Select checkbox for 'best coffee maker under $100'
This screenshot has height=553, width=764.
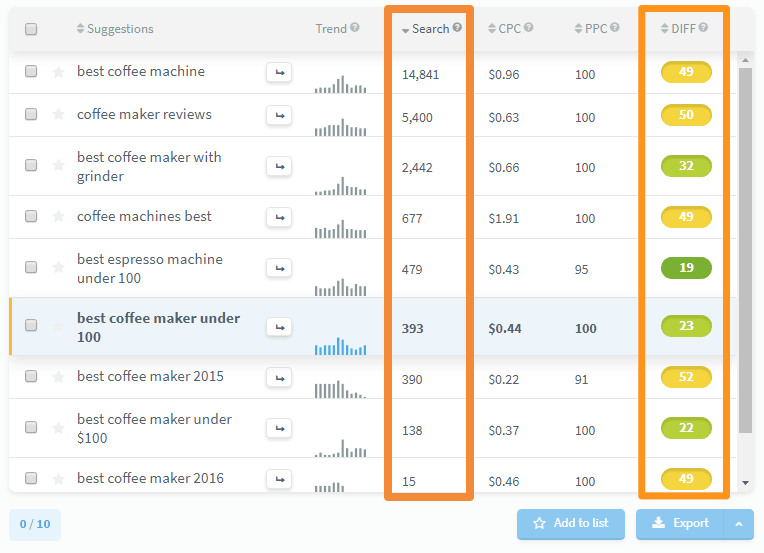(31, 428)
